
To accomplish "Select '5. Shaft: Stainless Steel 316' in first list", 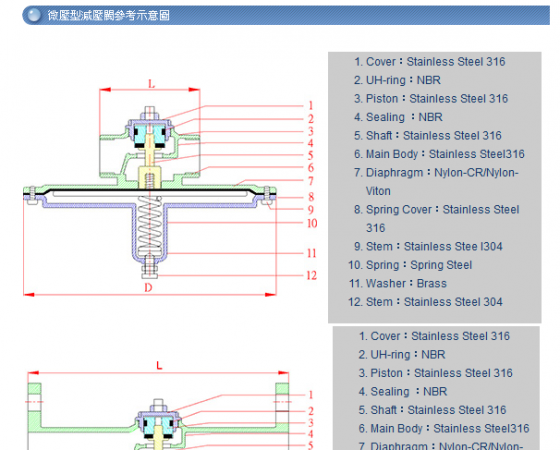I will click(x=428, y=136).
